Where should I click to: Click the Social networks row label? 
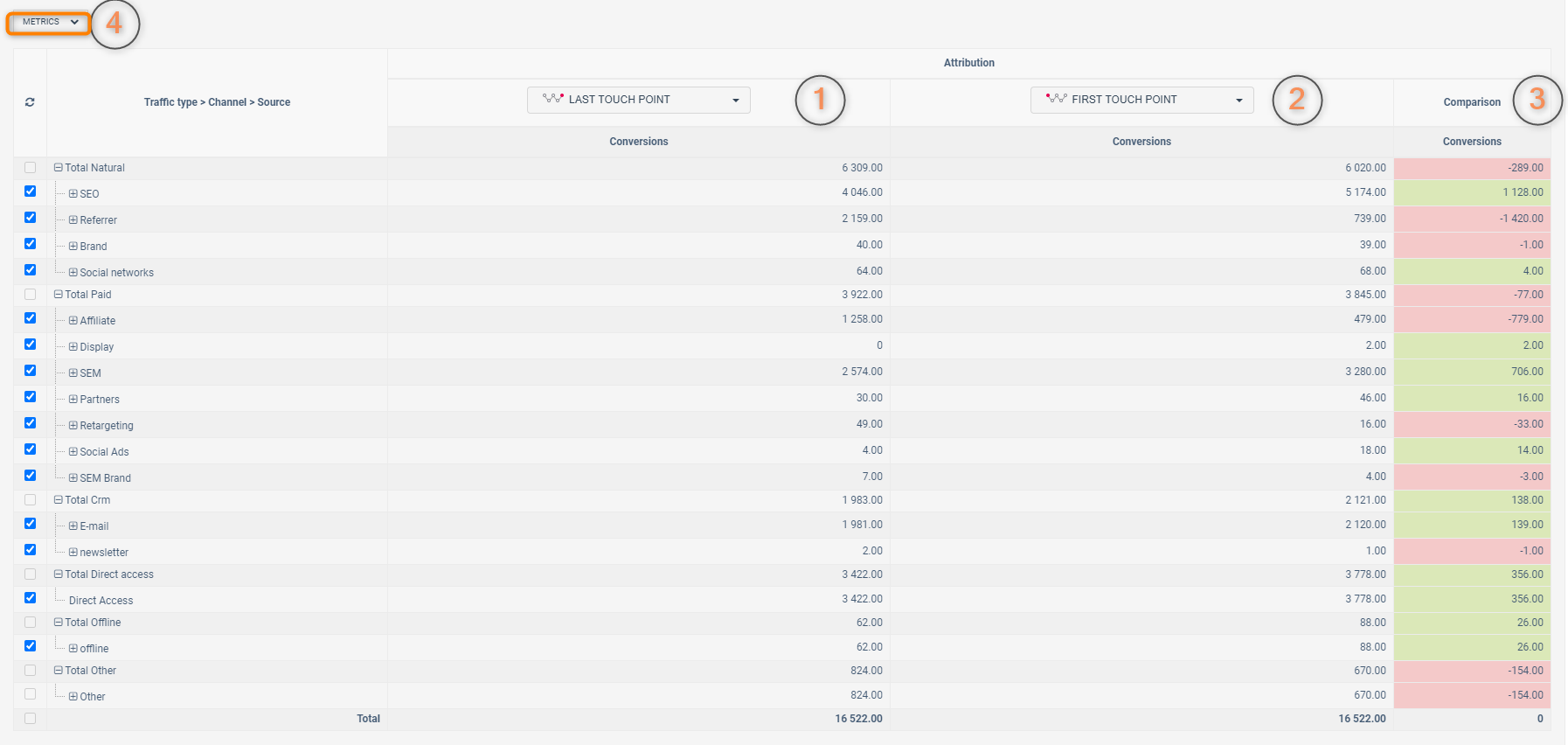click(116, 273)
